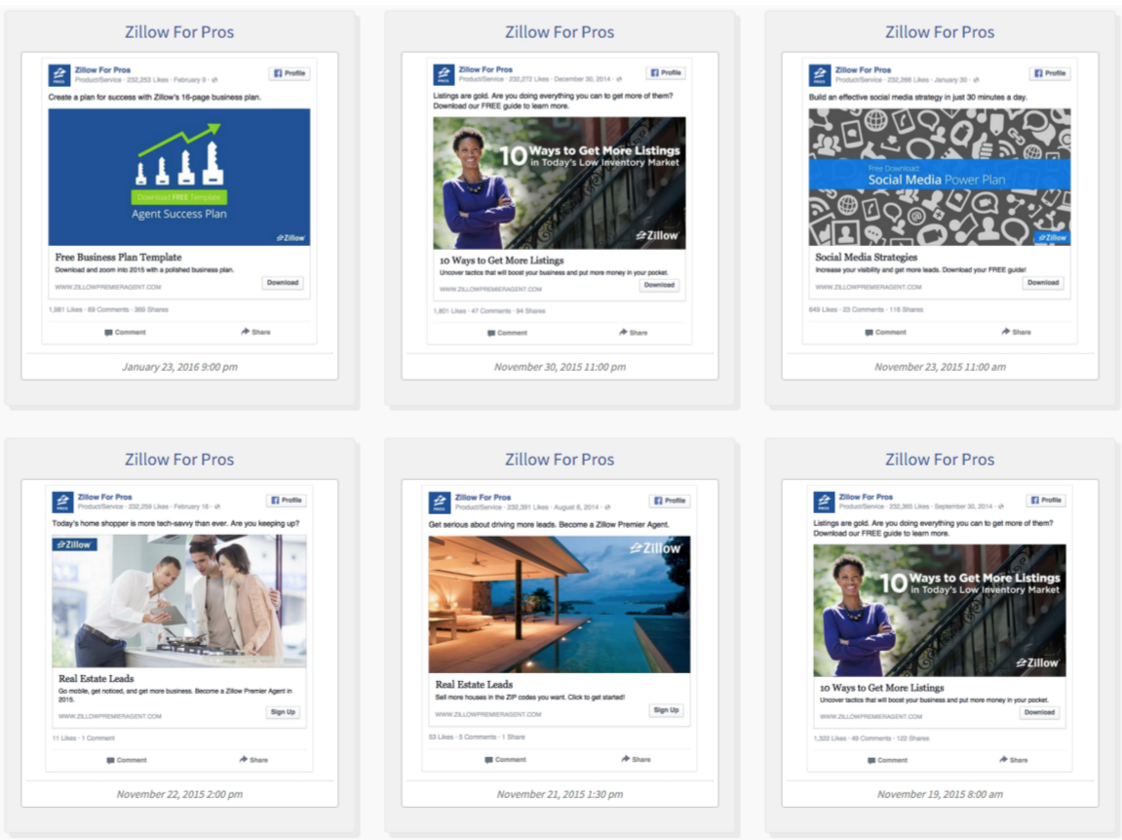Click Share icon under November 30 listings ad

click(x=623, y=332)
